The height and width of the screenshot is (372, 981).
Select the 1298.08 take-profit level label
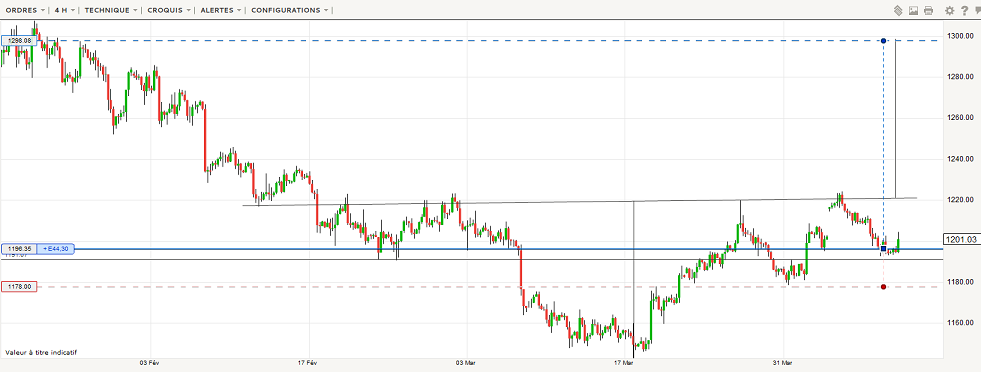point(20,40)
